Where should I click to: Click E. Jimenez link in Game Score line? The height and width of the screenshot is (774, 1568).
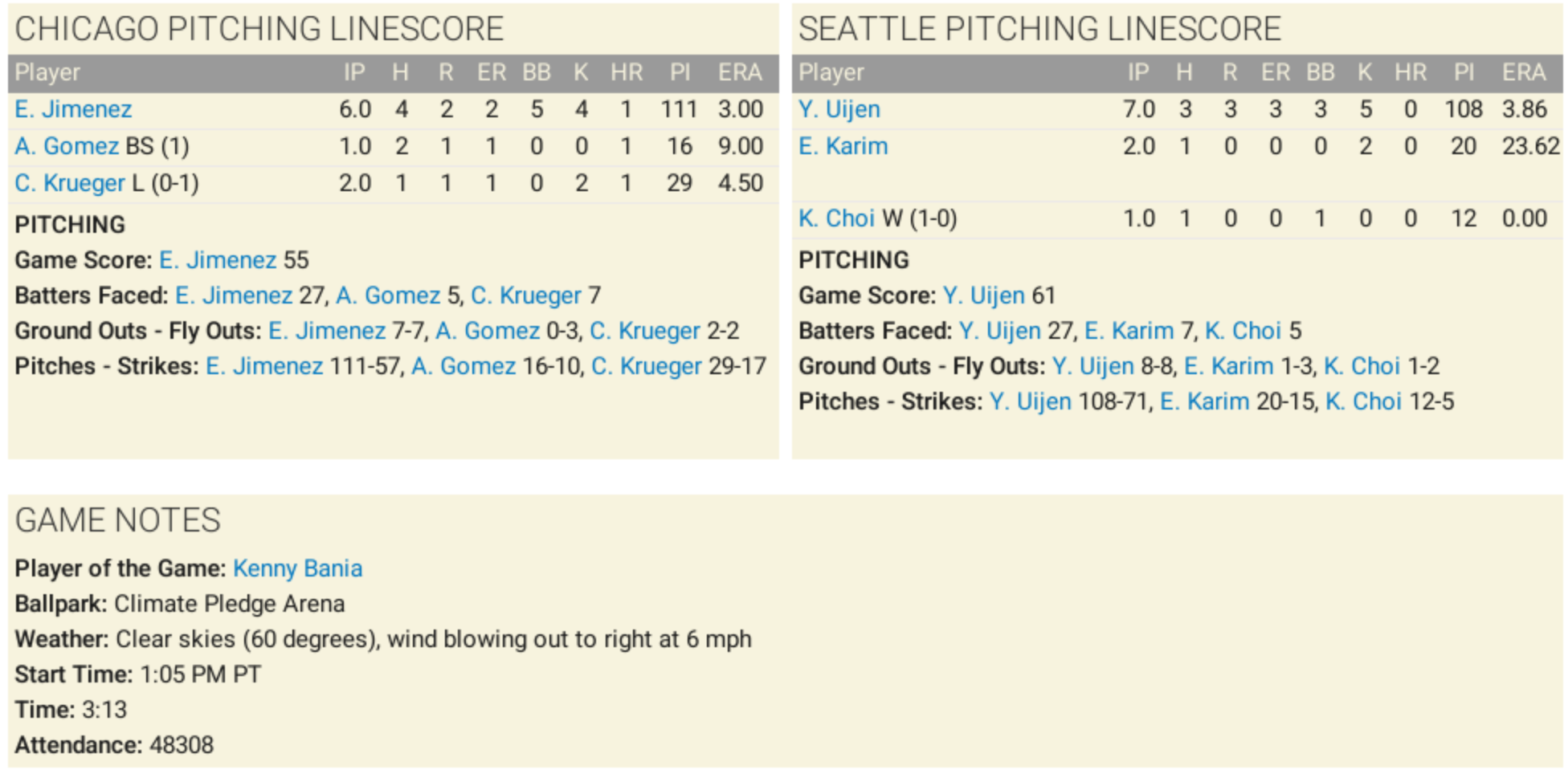[218, 260]
